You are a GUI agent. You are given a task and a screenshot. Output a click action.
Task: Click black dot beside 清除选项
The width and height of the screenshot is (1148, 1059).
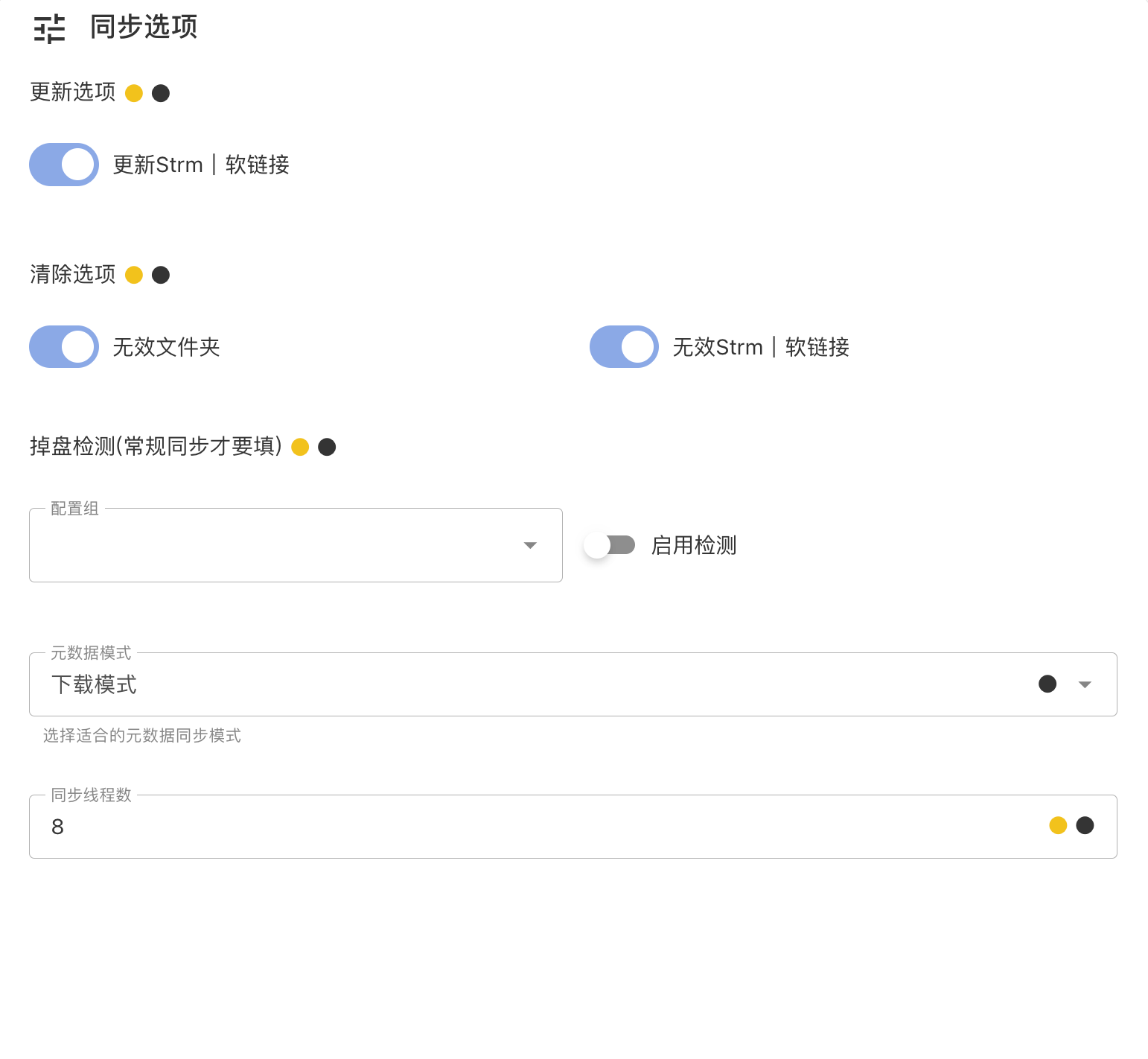161,275
